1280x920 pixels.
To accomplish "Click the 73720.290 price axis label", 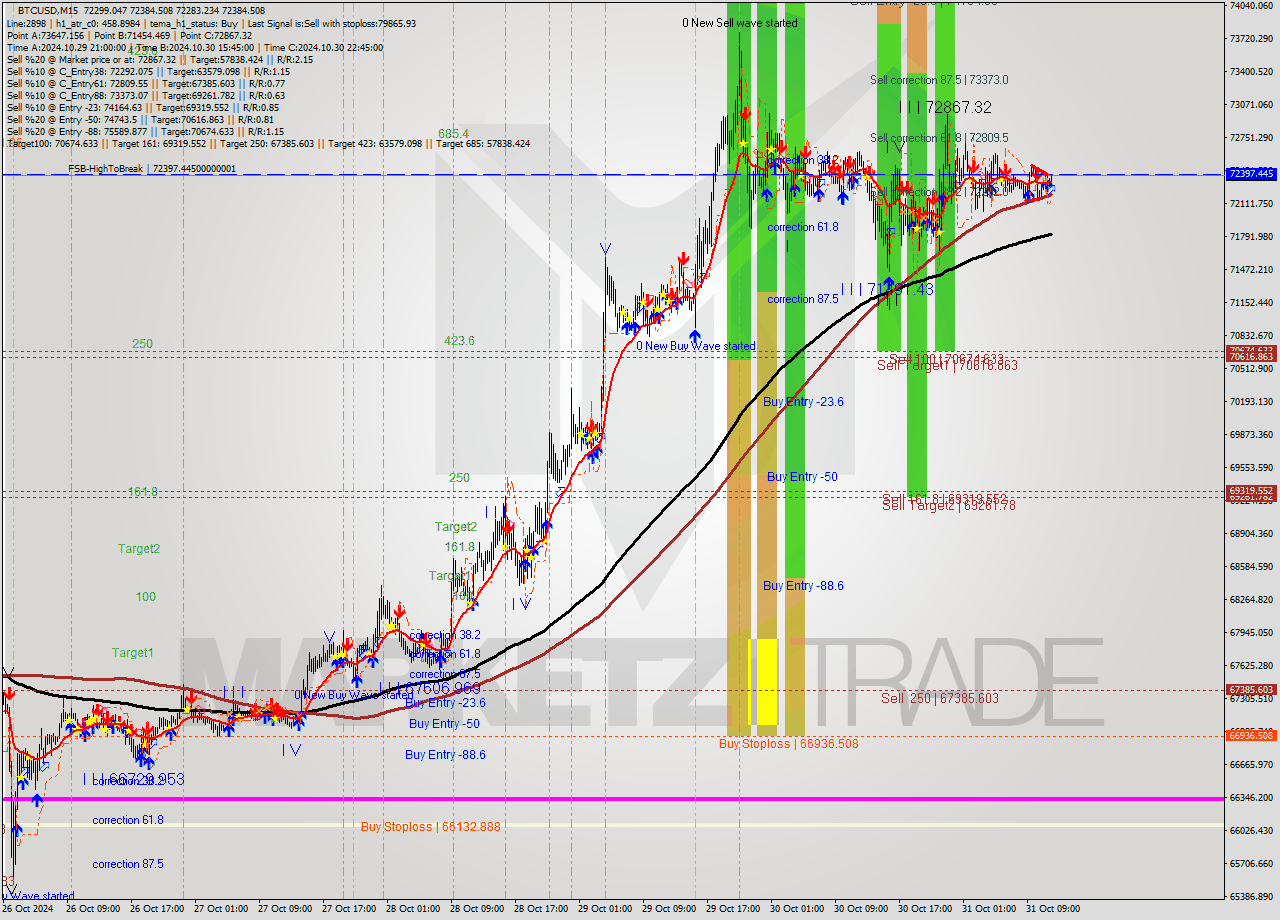I will (x=1251, y=38).
